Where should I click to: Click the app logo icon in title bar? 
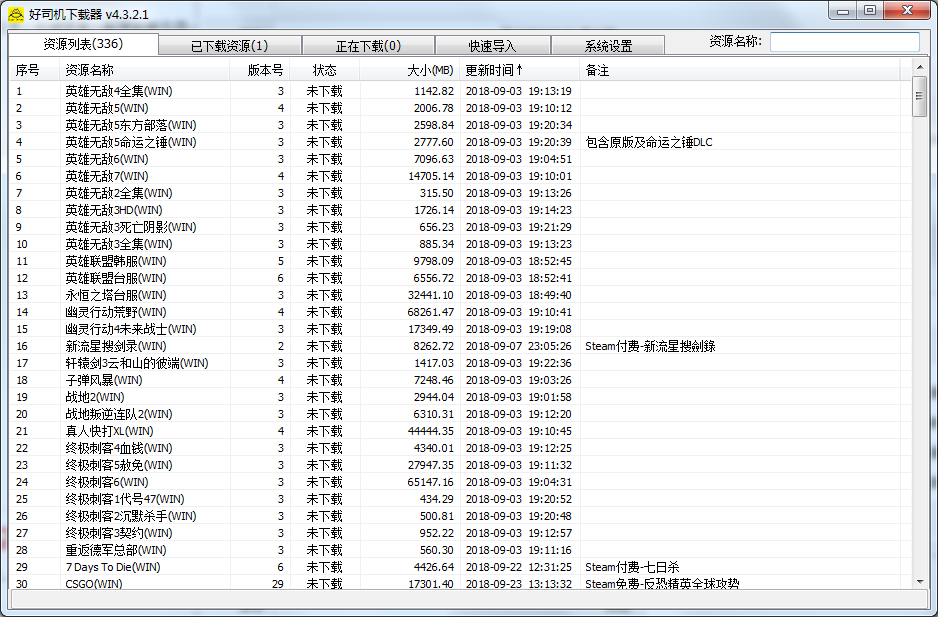[16, 14]
